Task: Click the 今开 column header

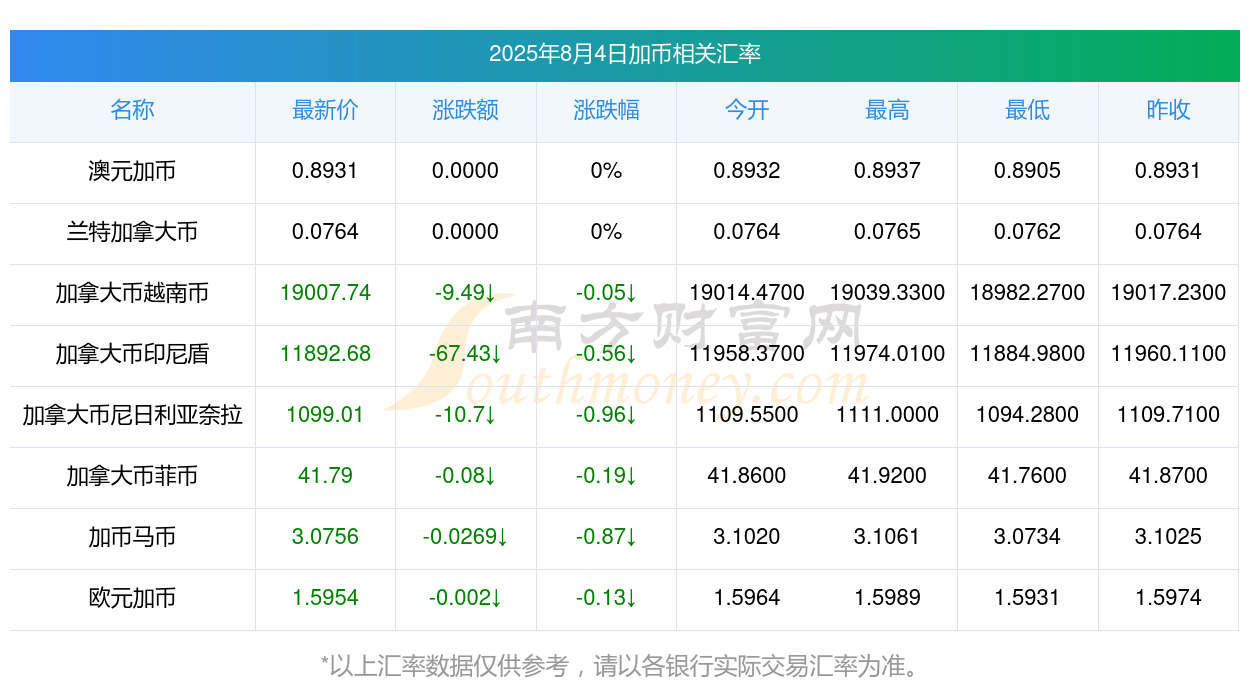Action: coord(747,110)
